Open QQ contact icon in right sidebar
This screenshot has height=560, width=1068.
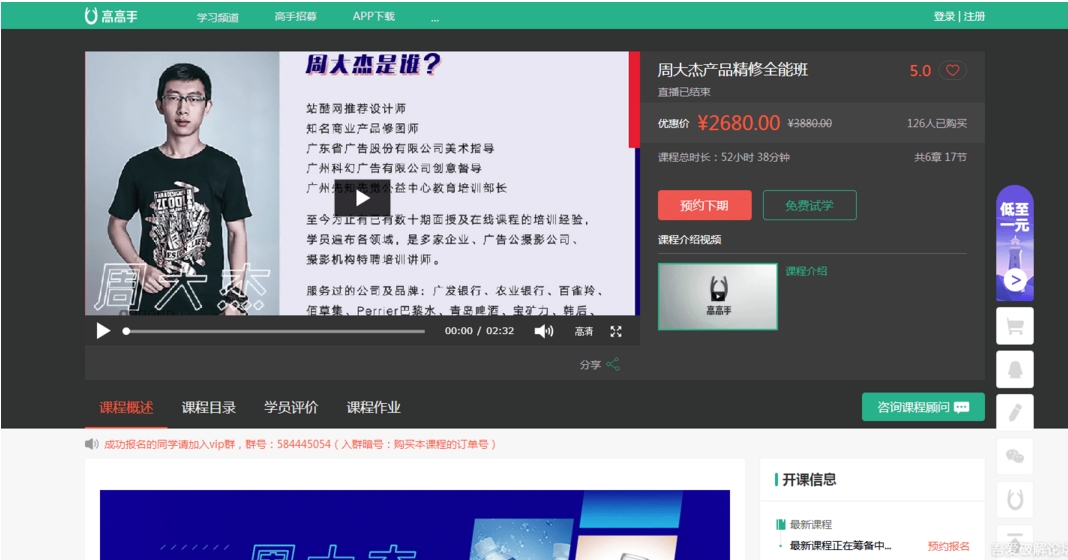coord(1015,370)
